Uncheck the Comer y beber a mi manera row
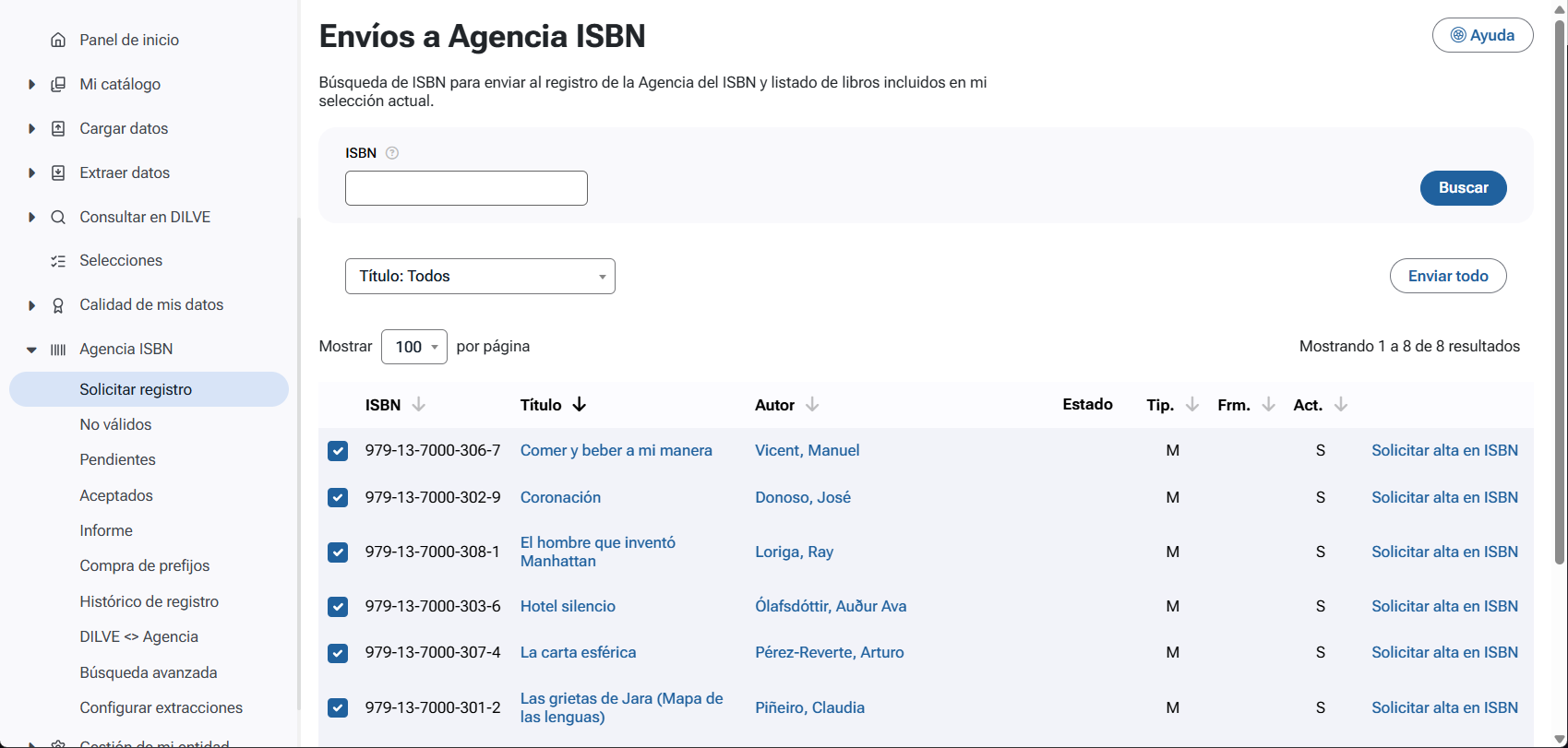 [338, 451]
